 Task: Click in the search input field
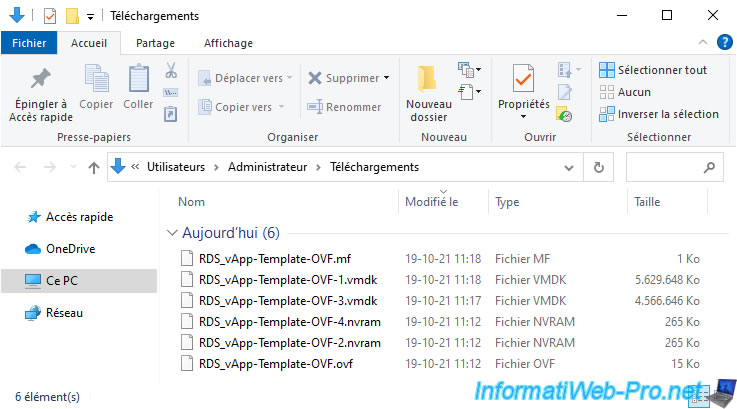pyautogui.click(x=666, y=167)
